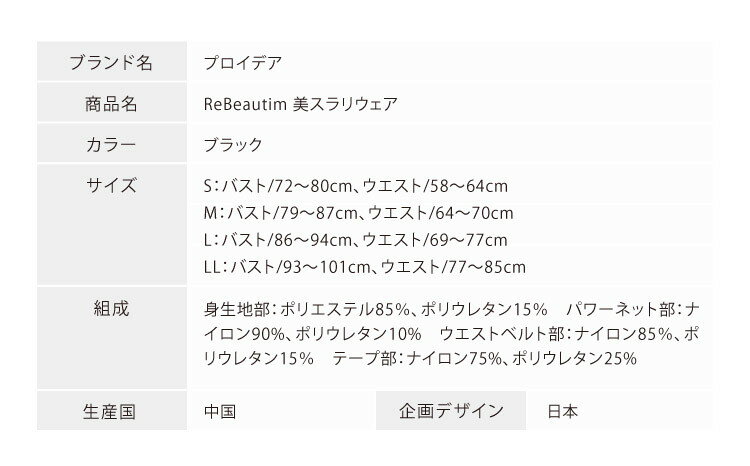The image size is (750, 466).
Task: Click the ブランド名 header cell
Action: pyautogui.click(x=111, y=63)
